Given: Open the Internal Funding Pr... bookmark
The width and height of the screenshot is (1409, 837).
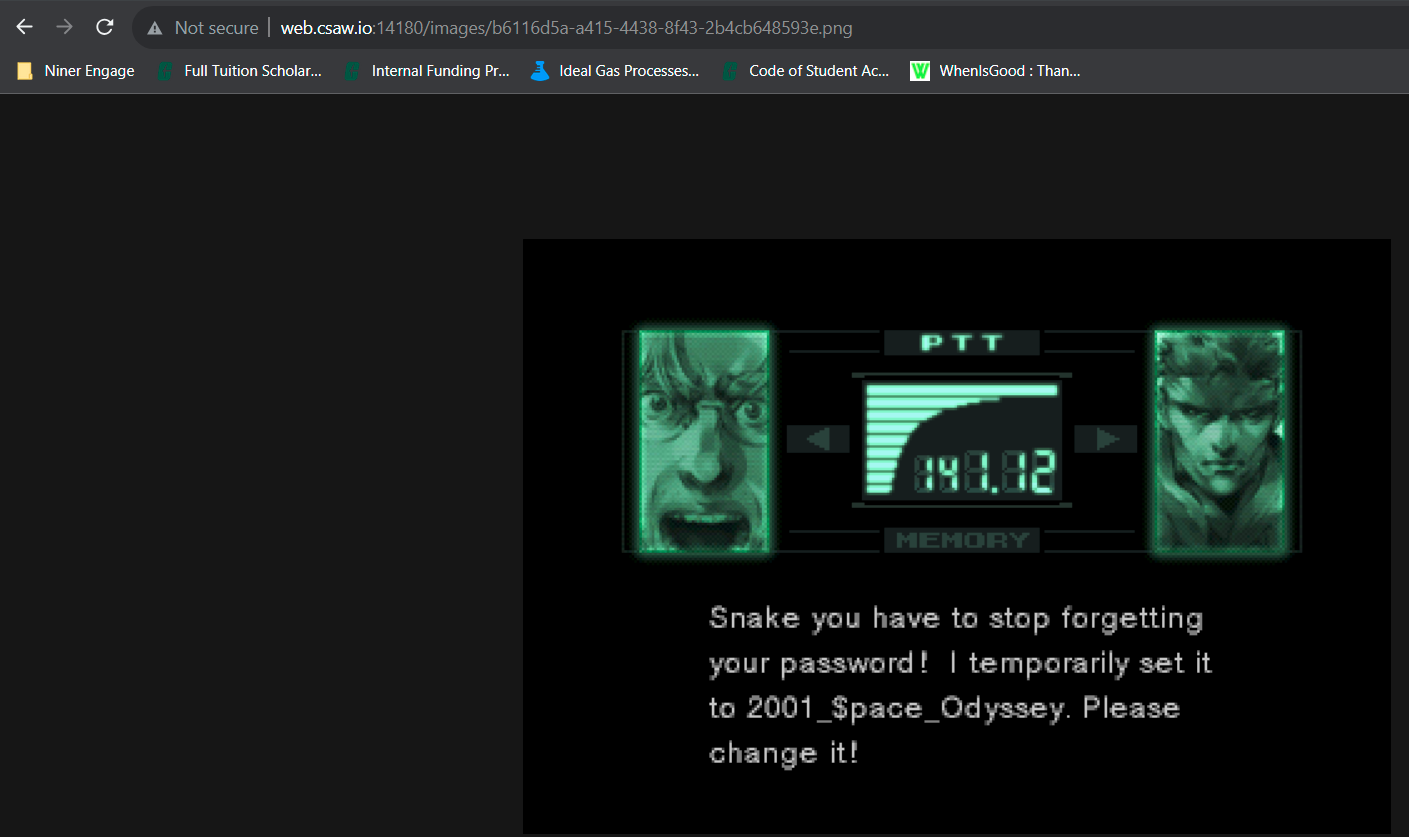Looking at the screenshot, I should (x=426, y=71).
